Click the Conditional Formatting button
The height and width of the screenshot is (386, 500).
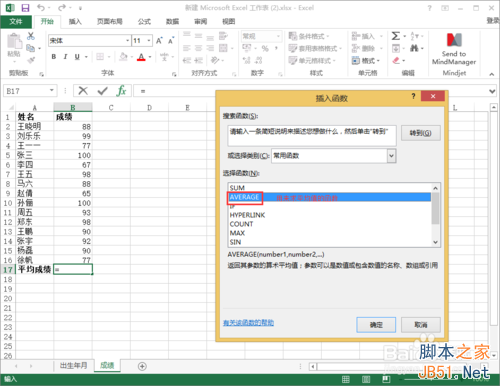coord(309,36)
